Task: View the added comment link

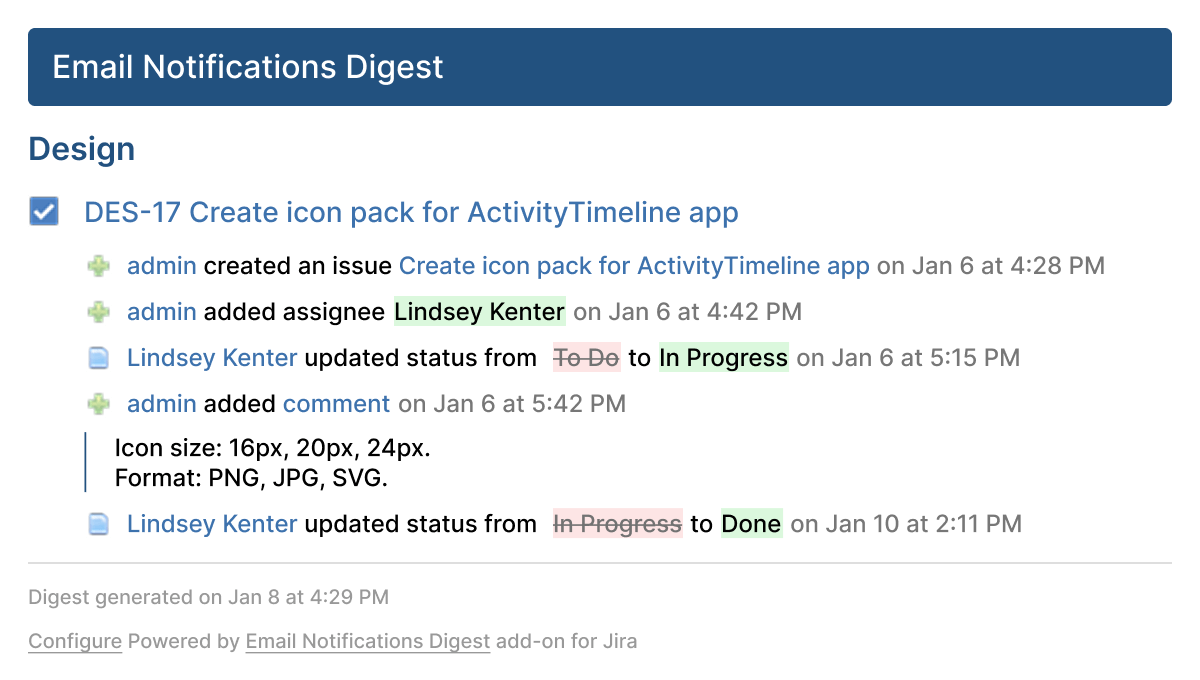Action: pyautogui.click(x=336, y=403)
